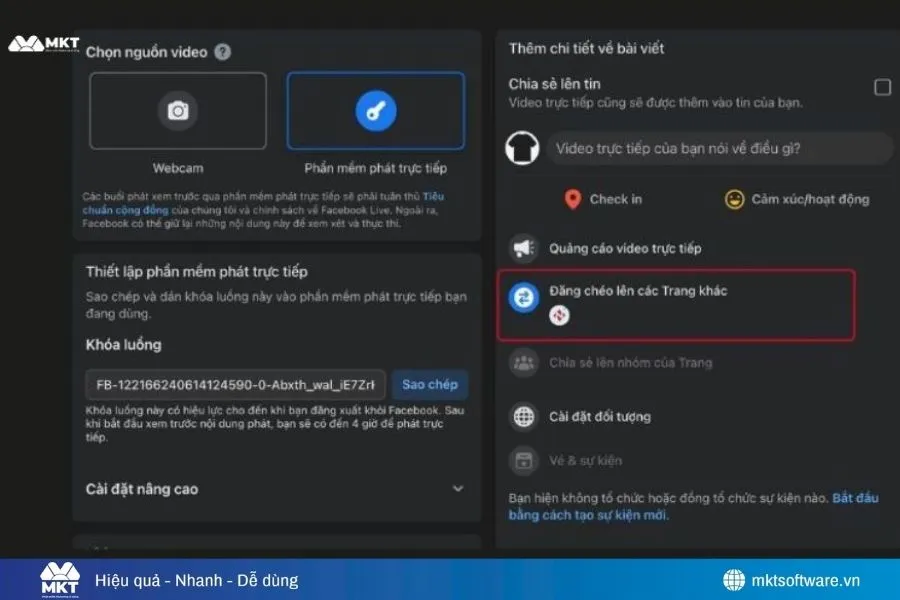Open the Cài đặt đối tượng globe icon
Screen dimensions: 900x600
(x=524, y=416)
